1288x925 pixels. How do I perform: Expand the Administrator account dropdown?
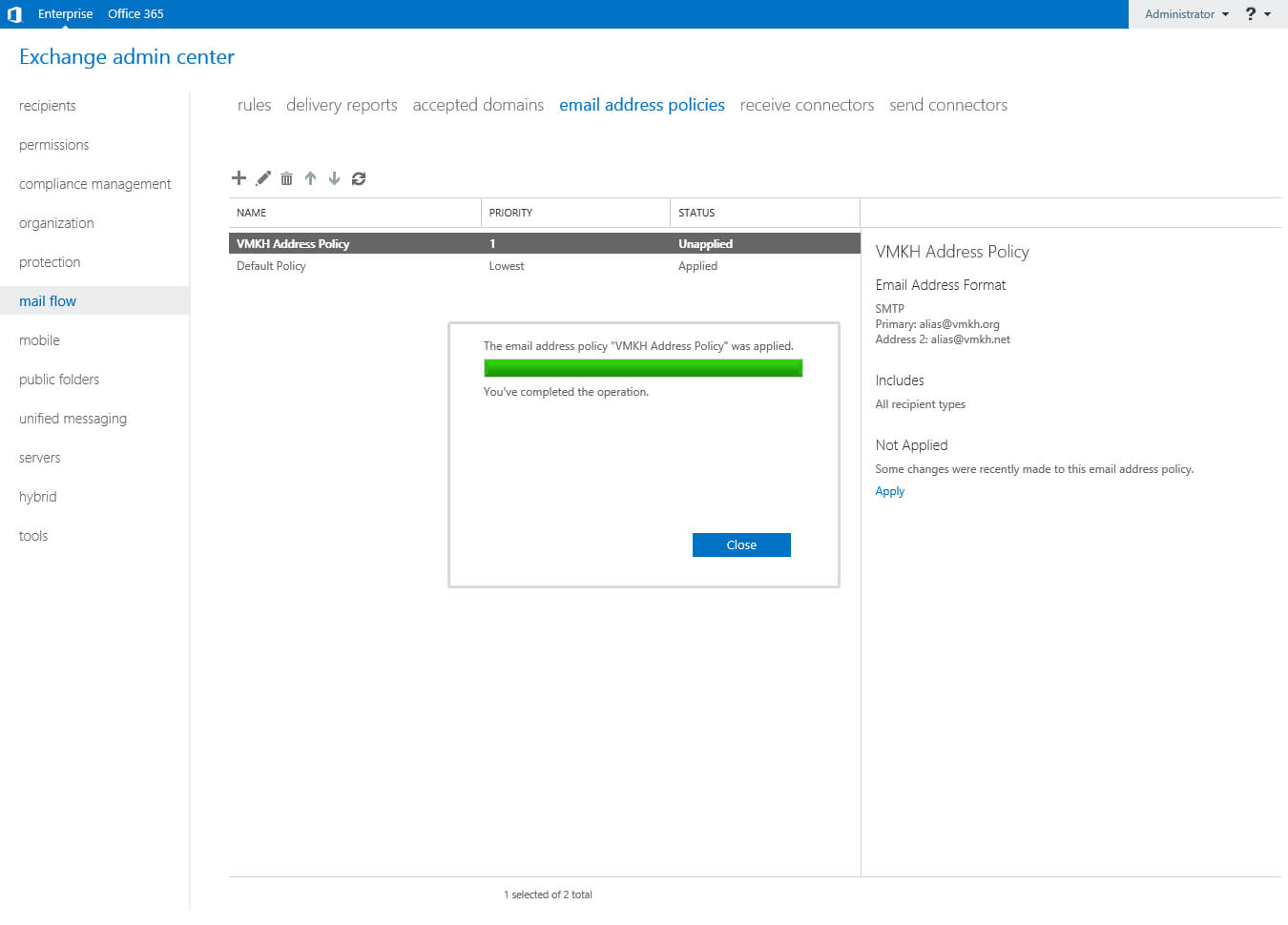tap(1186, 14)
